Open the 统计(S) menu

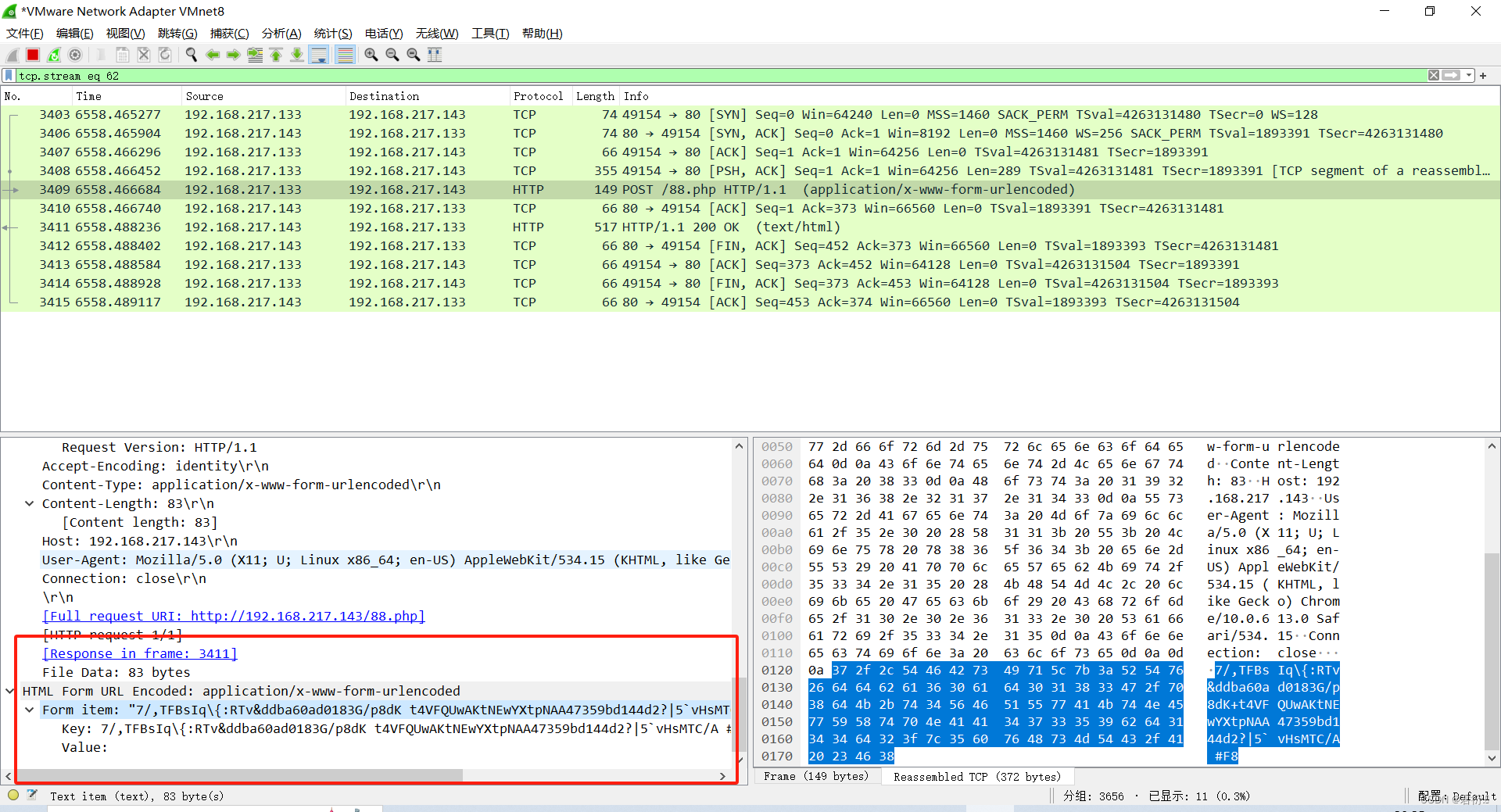[x=333, y=34]
